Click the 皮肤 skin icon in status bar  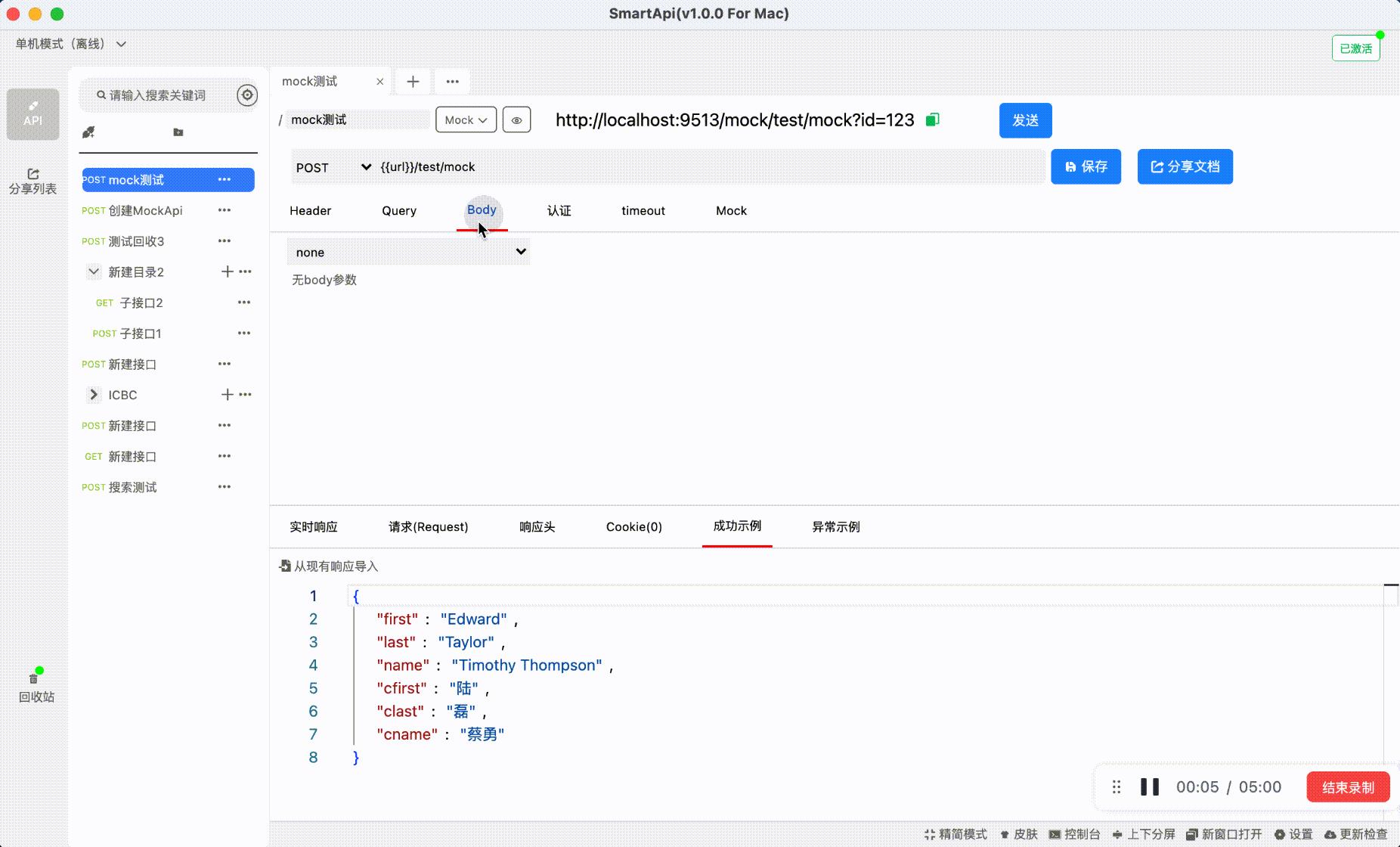pyautogui.click(x=1020, y=834)
